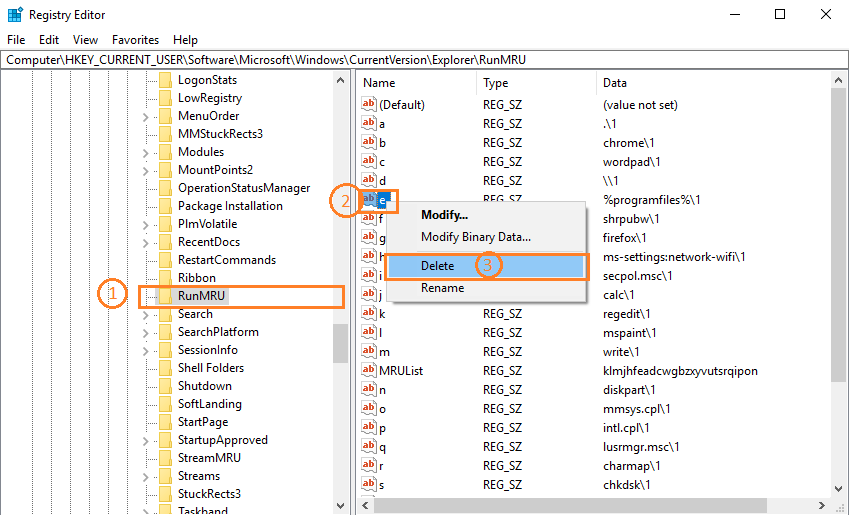Click the string value icon for entry a
This screenshot has height=515, width=849.
369,123
